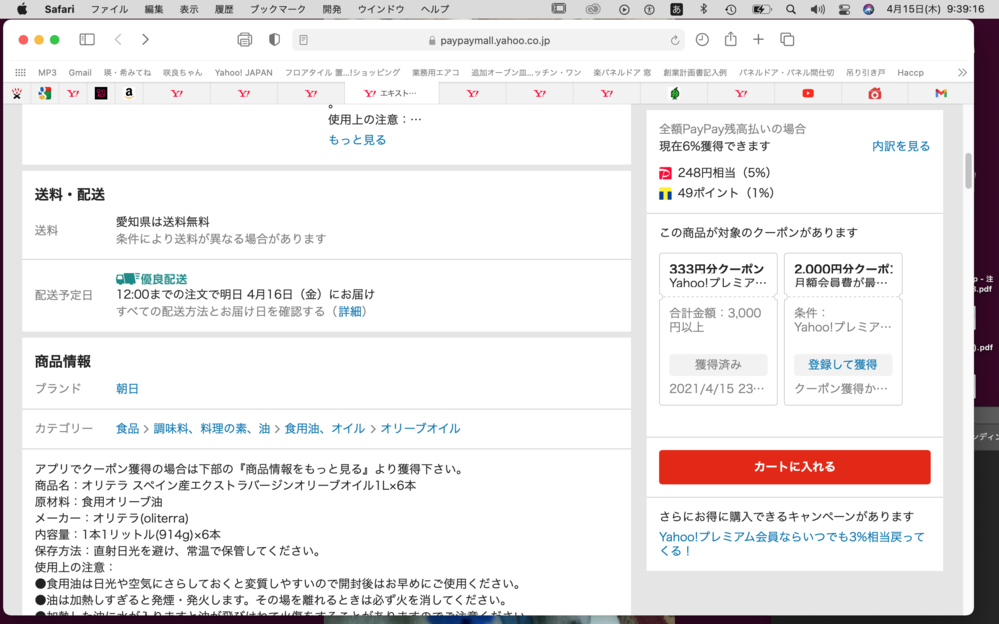999x624 pixels.
Task: Click the address bar URL field
Action: (x=488, y=40)
